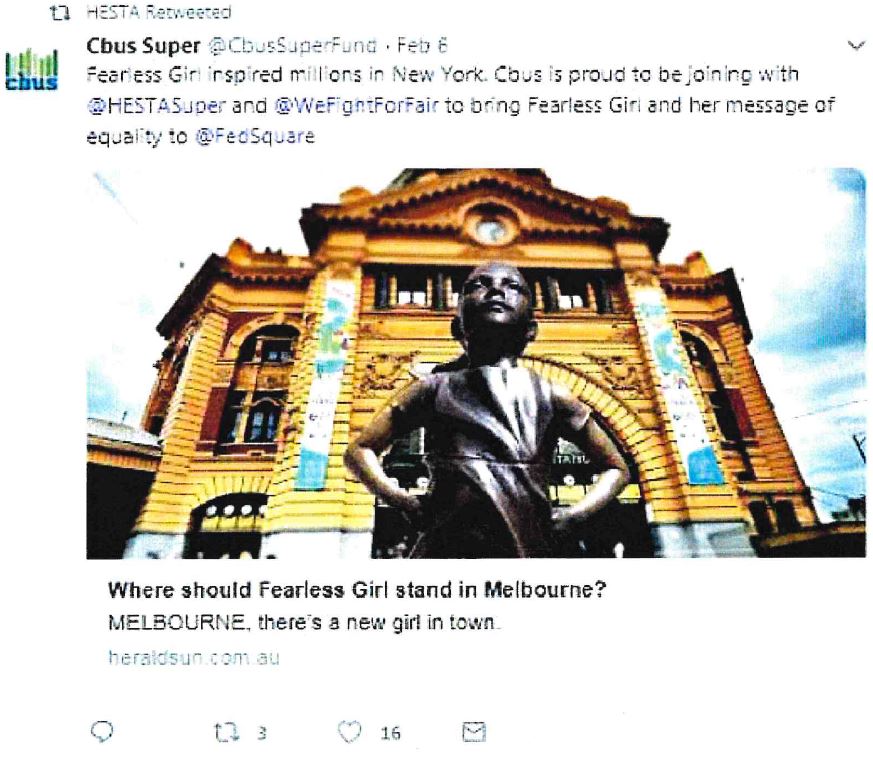This screenshot has height=760, width=873.
Task: Open article headline about Fearless Girl in Melbourne
Action: [x=357, y=590]
